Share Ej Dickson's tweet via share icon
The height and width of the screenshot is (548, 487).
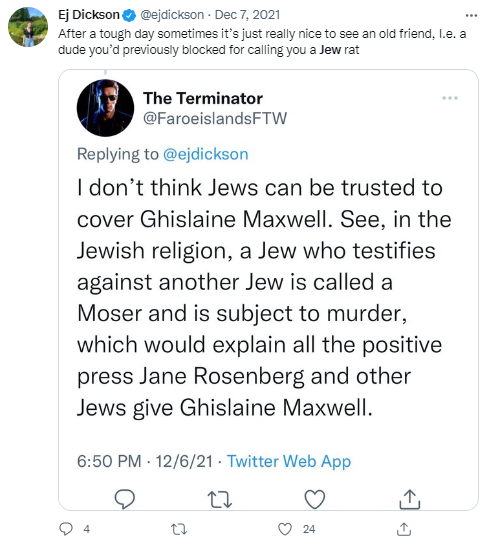[404, 529]
